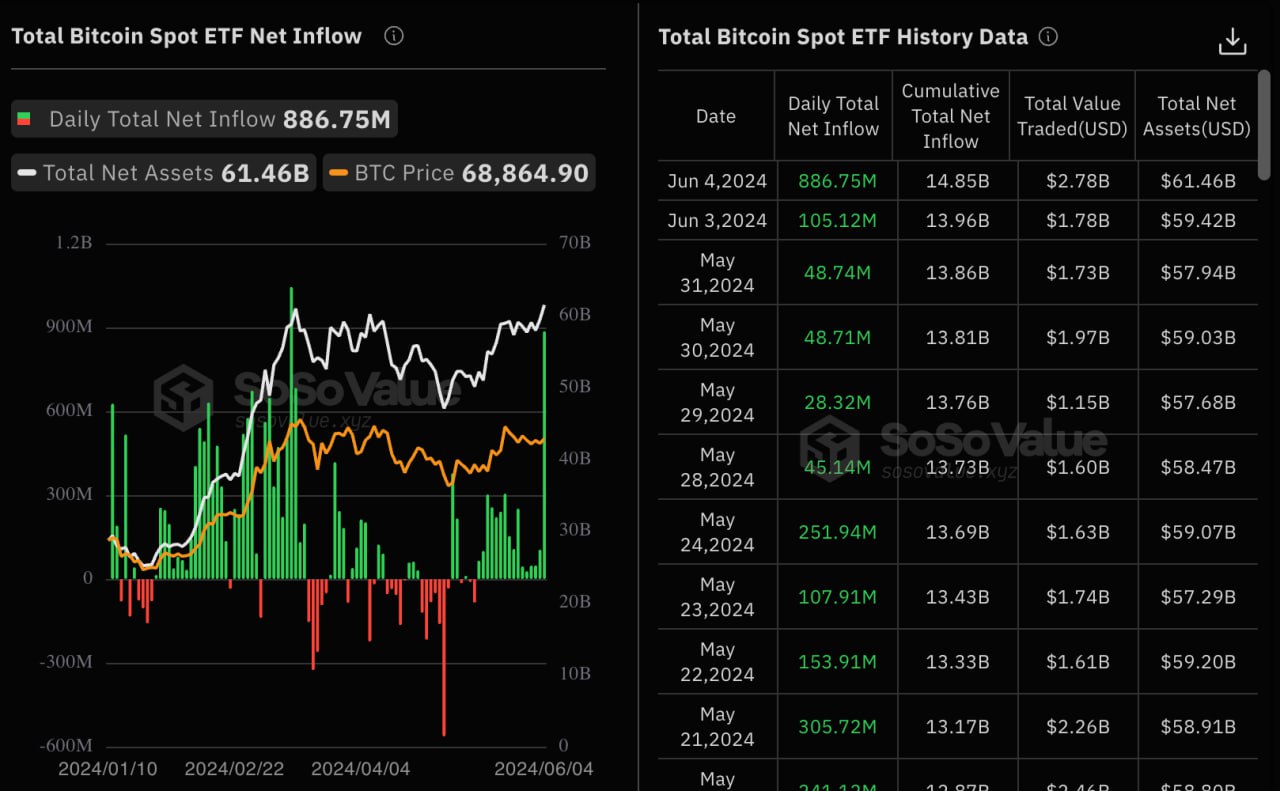This screenshot has height=791, width=1280.
Task: Click info icon beside Net Inflow chart title
Action: tap(394, 36)
